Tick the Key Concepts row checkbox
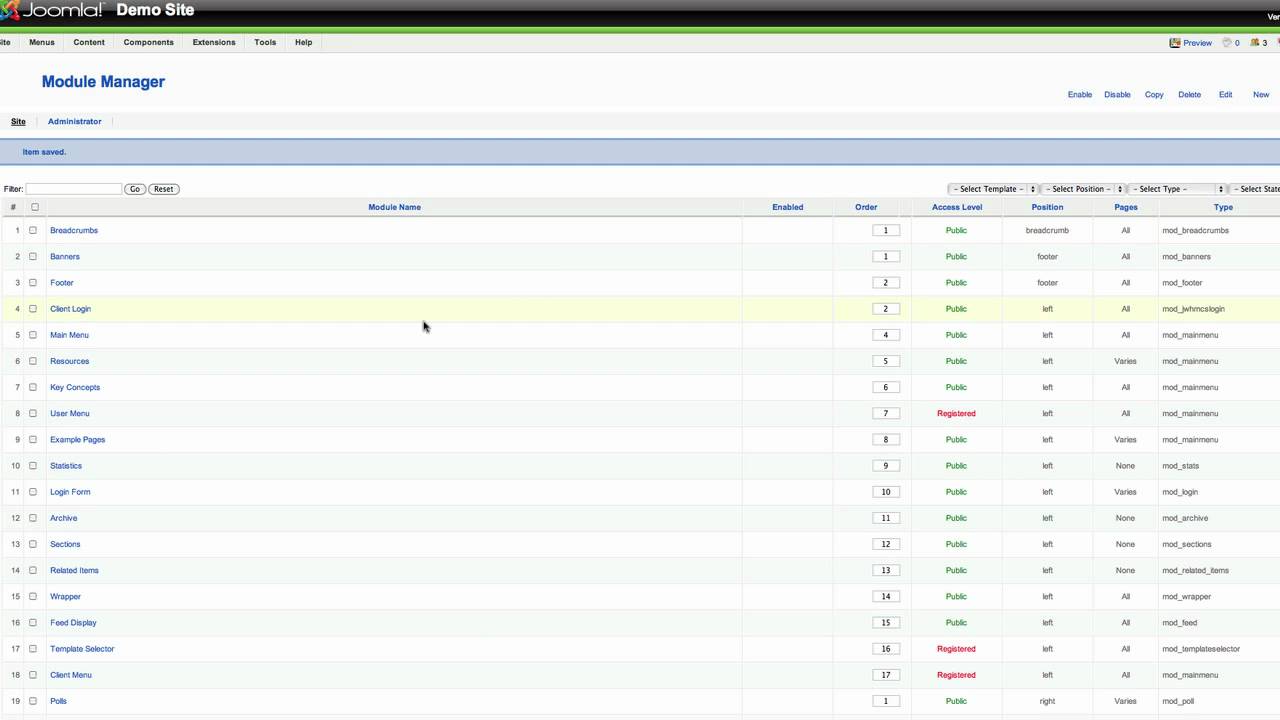The image size is (1280, 720). [x=33, y=387]
